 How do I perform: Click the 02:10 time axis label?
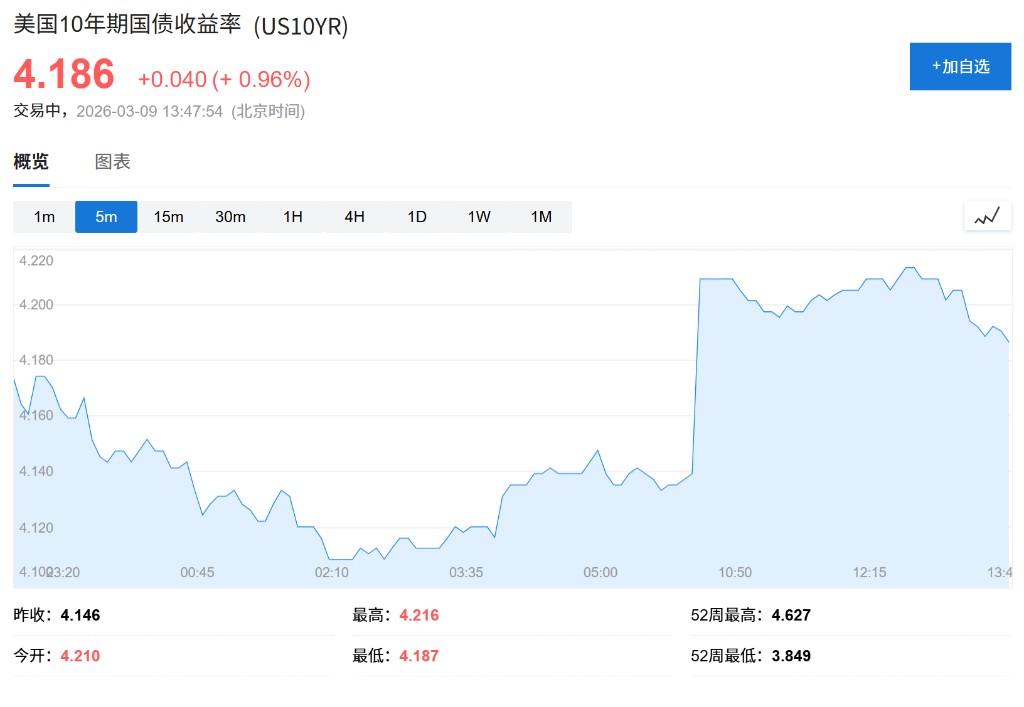click(332, 573)
